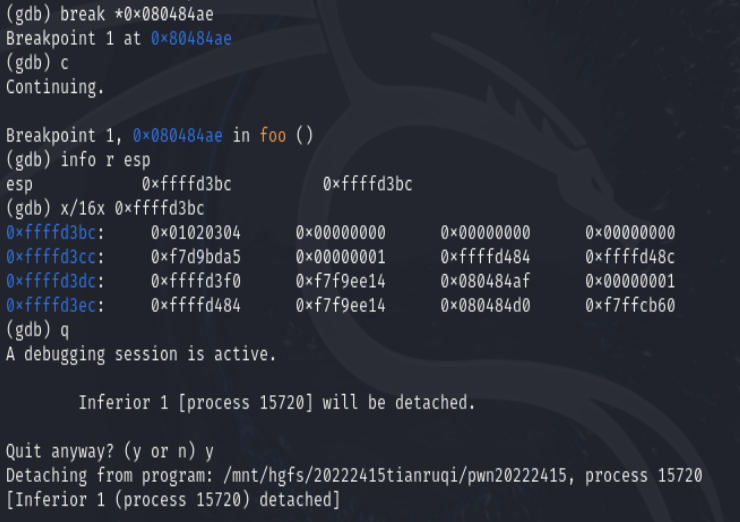
Task: Click the blue row label 0xffffd3dc:
Action: click(x=57, y=281)
